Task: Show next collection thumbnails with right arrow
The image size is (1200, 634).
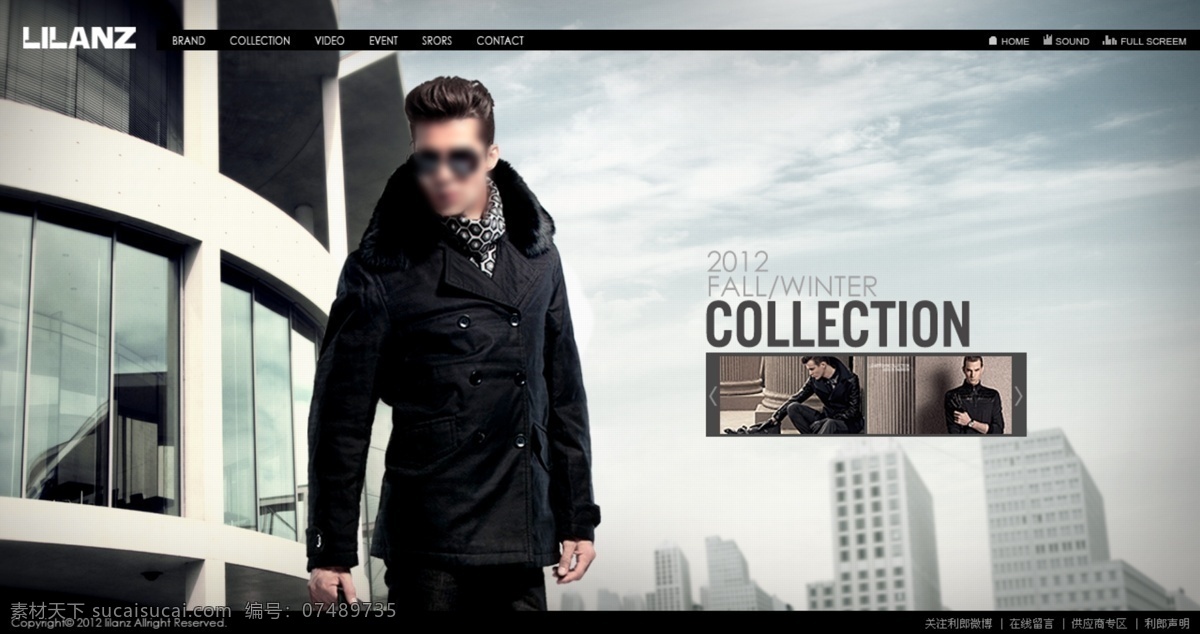Action: click(1019, 395)
